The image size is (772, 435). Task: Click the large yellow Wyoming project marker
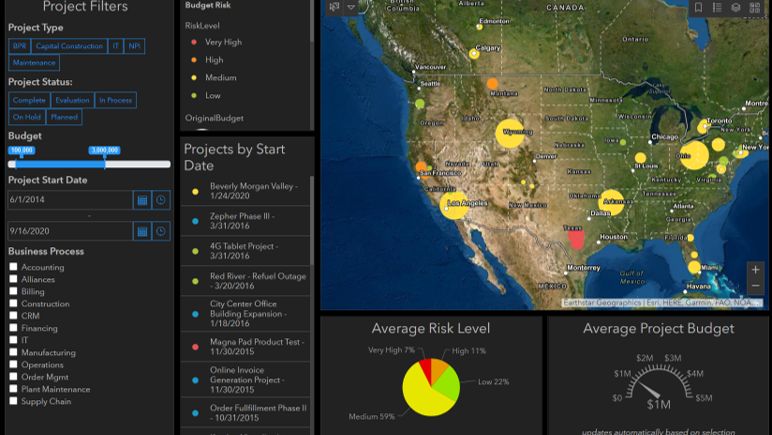pyautogui.click(x=510, y=133)
